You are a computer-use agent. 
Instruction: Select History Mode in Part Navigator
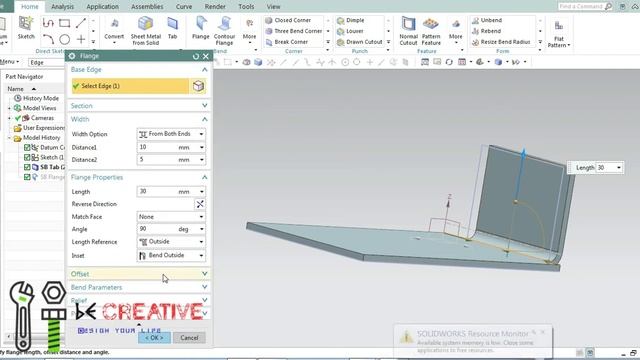tap(41, 98)
